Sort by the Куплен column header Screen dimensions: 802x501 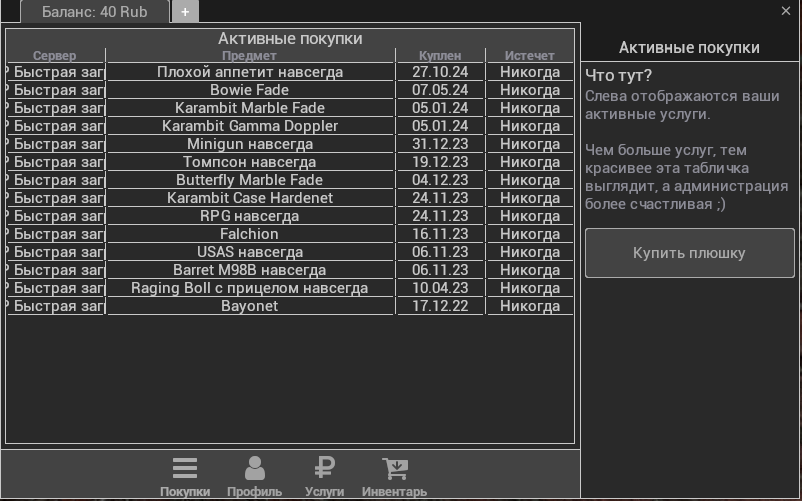click(x=440, y=56)
